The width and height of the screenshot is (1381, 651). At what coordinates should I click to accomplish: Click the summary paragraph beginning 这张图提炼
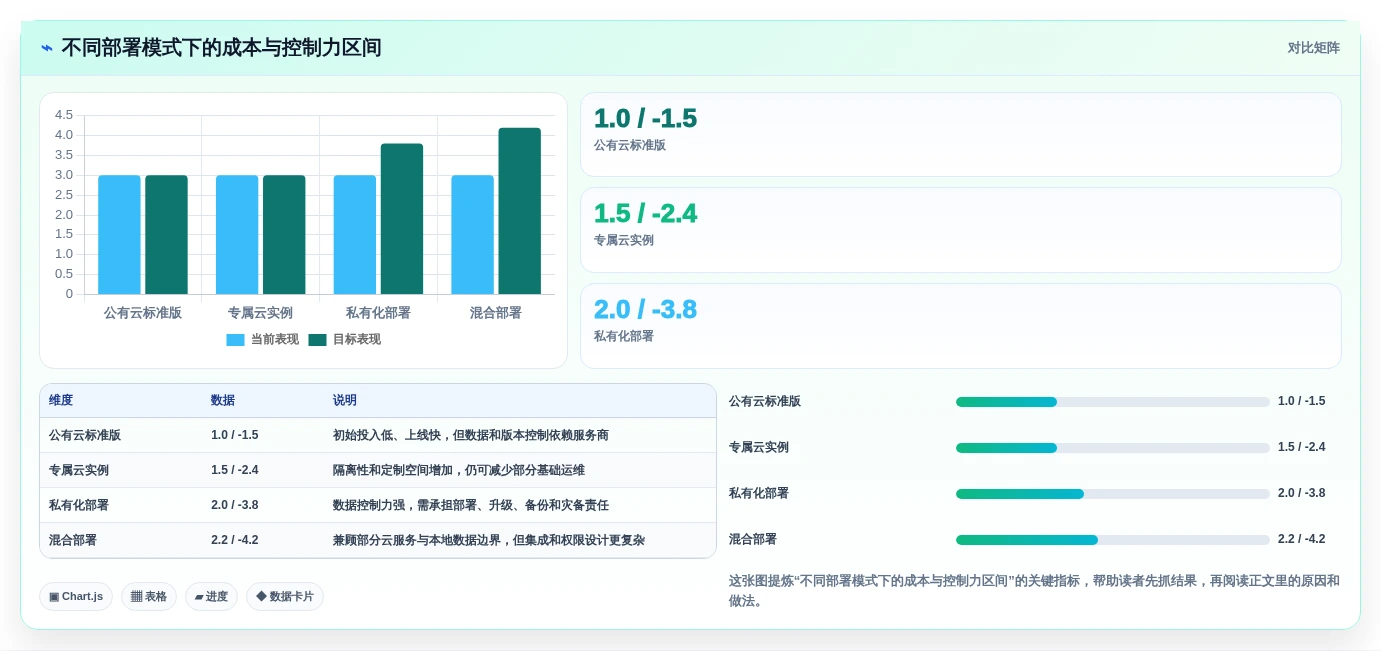tap(1034, 591)
